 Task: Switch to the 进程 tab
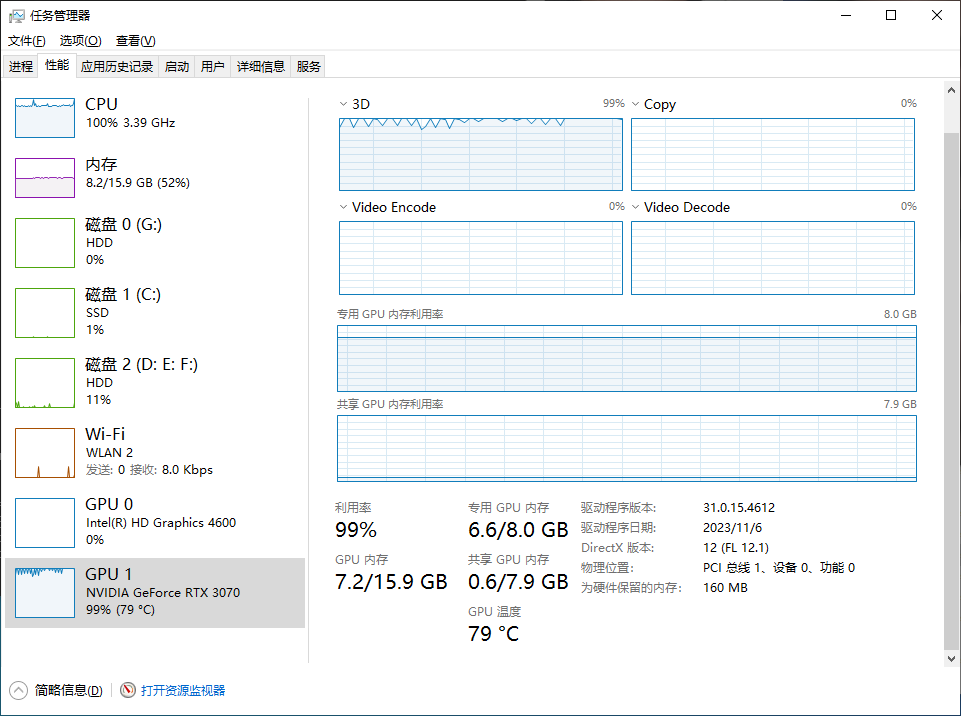click(21, 67)
